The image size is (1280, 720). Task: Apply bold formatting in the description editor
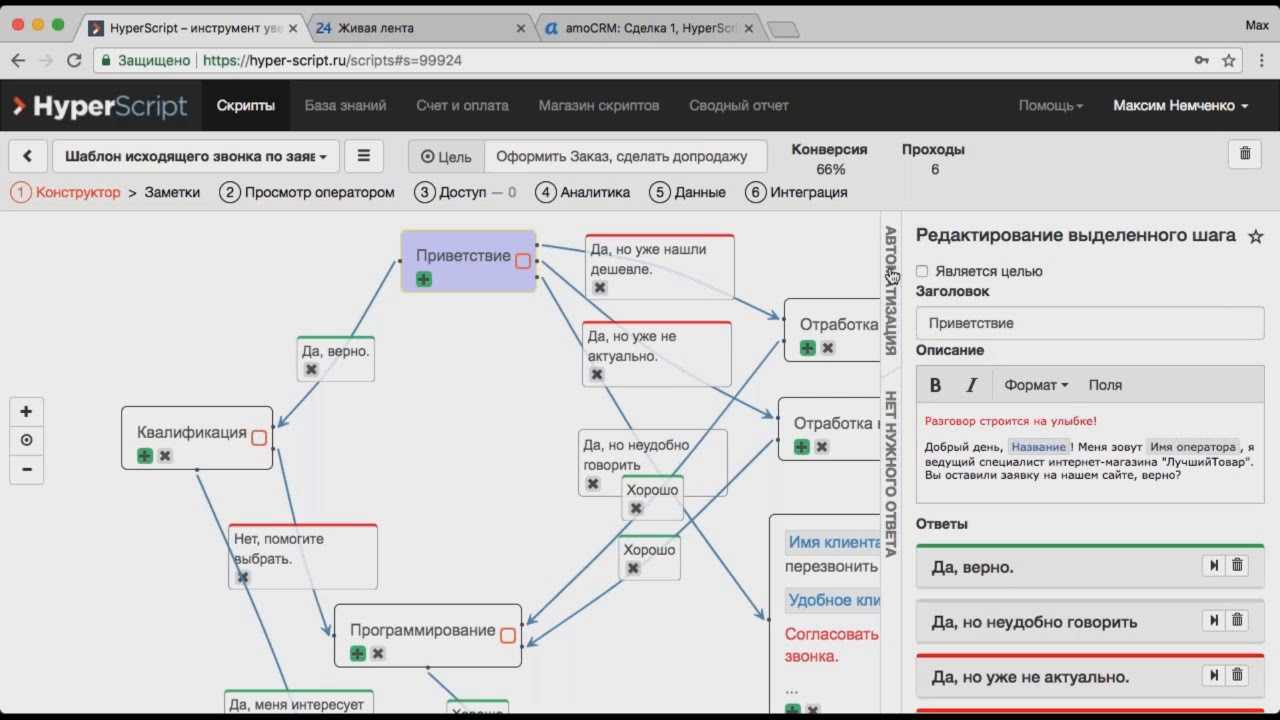935,385
